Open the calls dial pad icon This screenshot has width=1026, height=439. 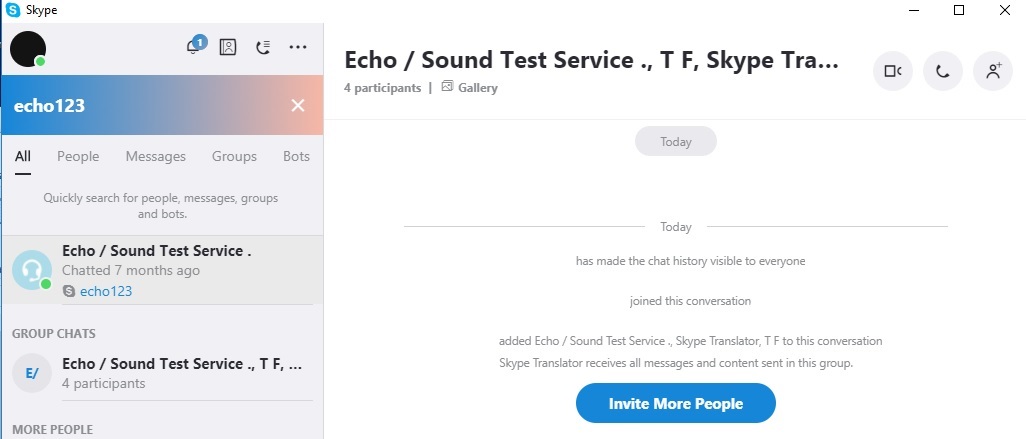[263, 47]
